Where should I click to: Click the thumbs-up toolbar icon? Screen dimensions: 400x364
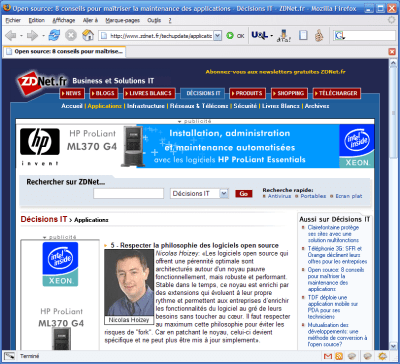pyautogui.click(x=320, y=35)
